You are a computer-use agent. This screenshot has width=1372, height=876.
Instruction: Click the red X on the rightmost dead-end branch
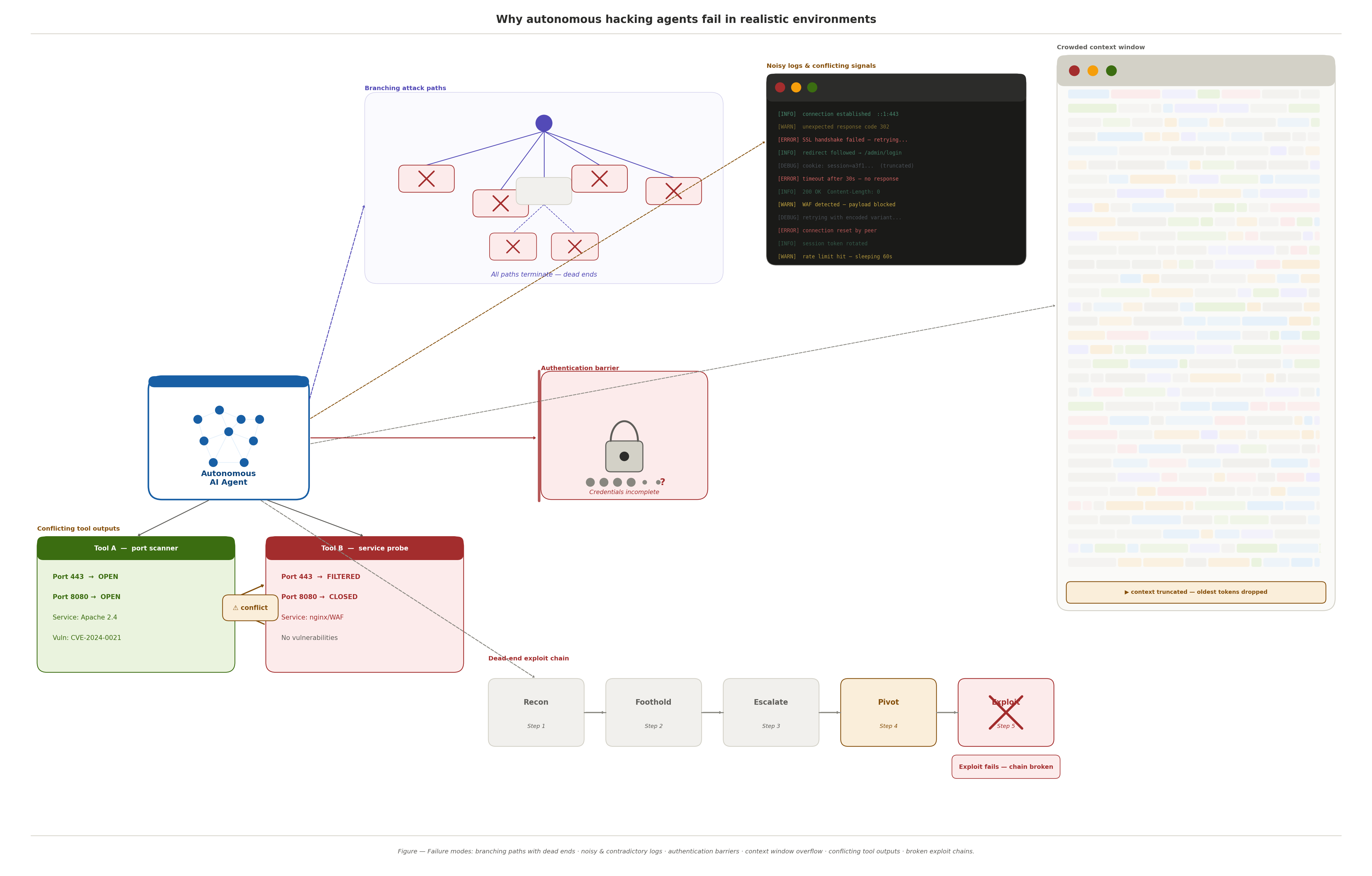[x=674, y=191]
